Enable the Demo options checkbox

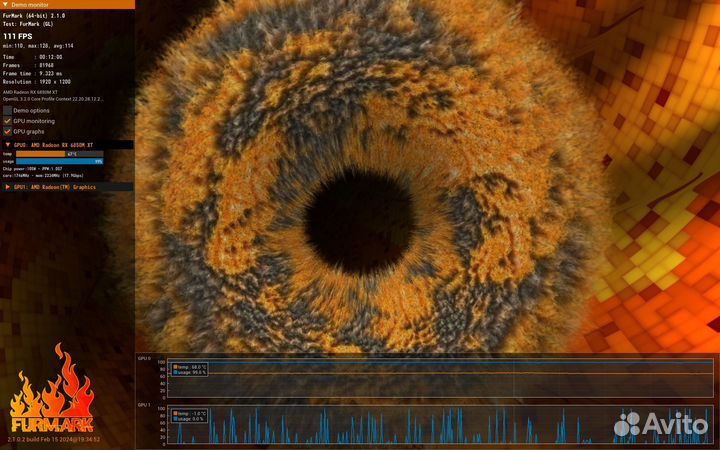click(7, 111)
